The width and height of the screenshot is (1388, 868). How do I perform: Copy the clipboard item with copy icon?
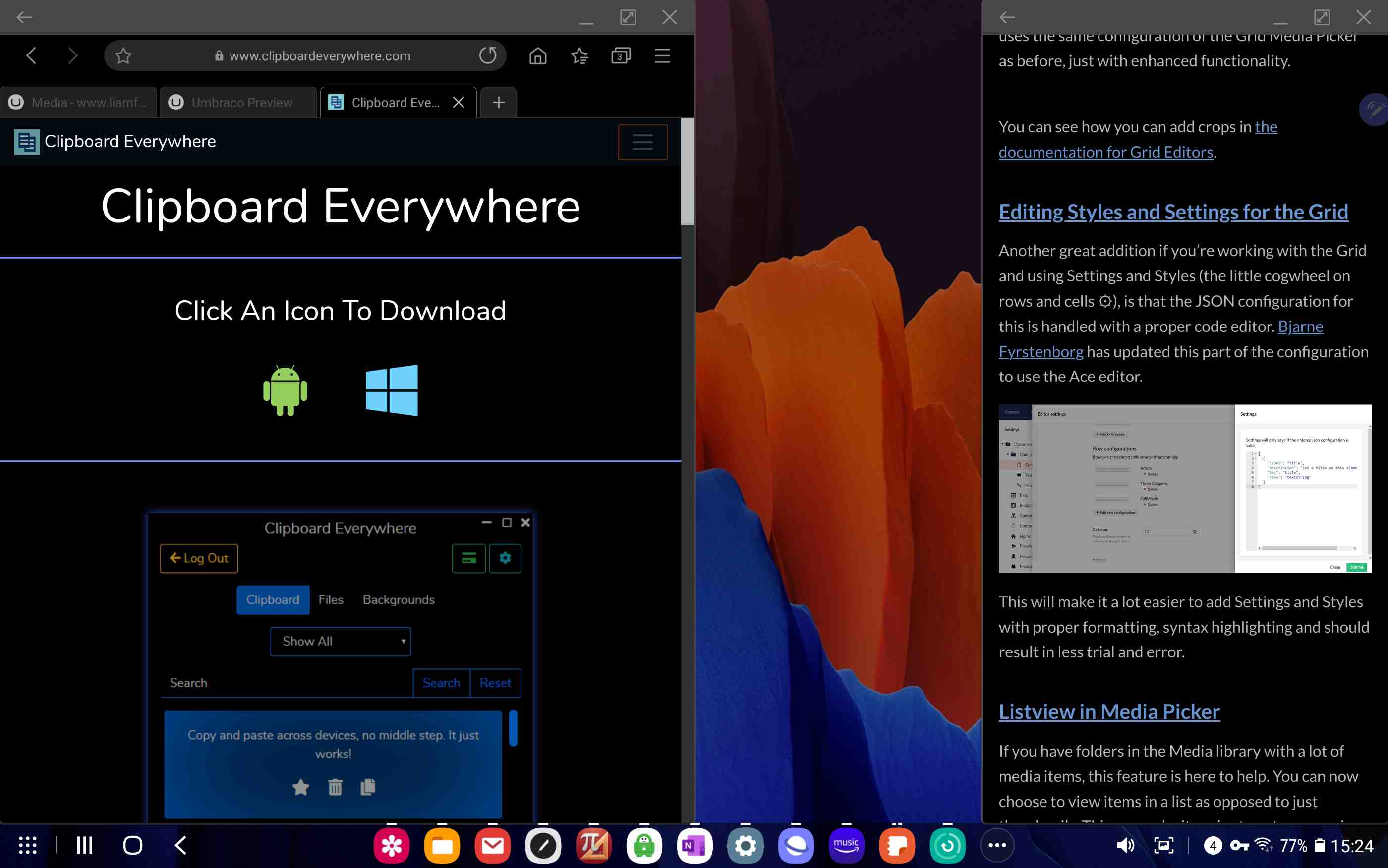(368, 787)
